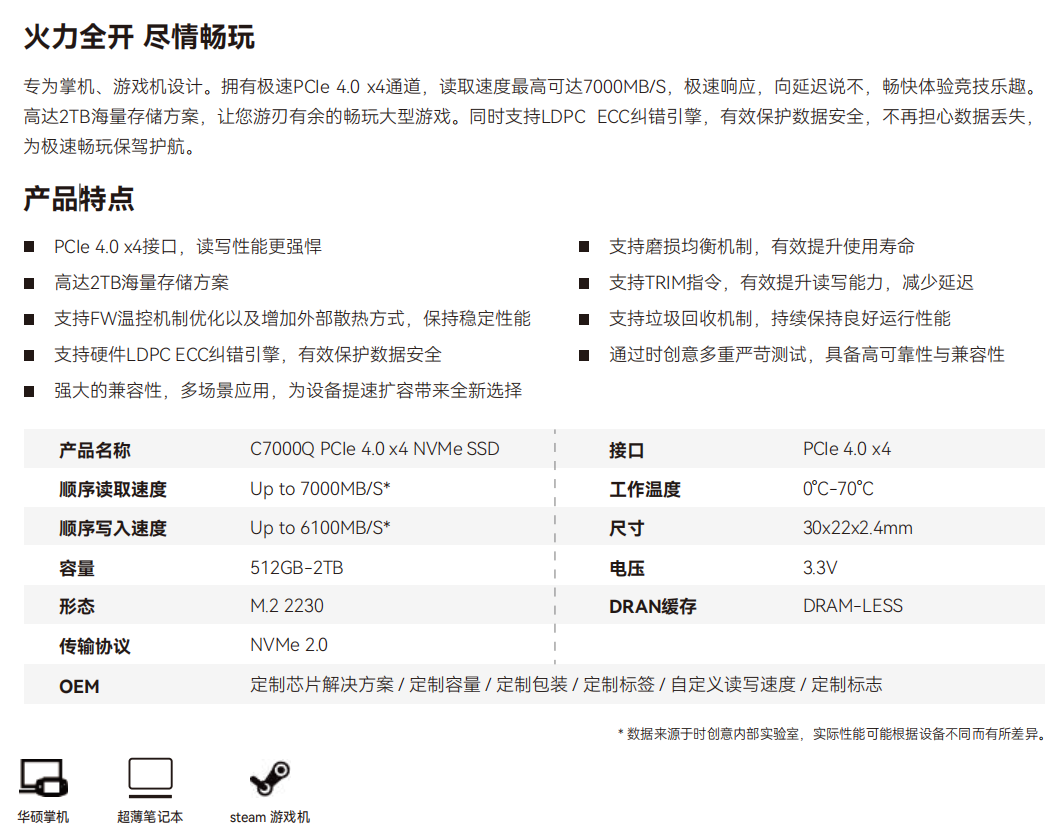This screenshot has height=831, width=1055.
Task: Click the C7000Q PCIe 4.0 x4 NVMe SSD product name
Action: (x=374, y=449)
